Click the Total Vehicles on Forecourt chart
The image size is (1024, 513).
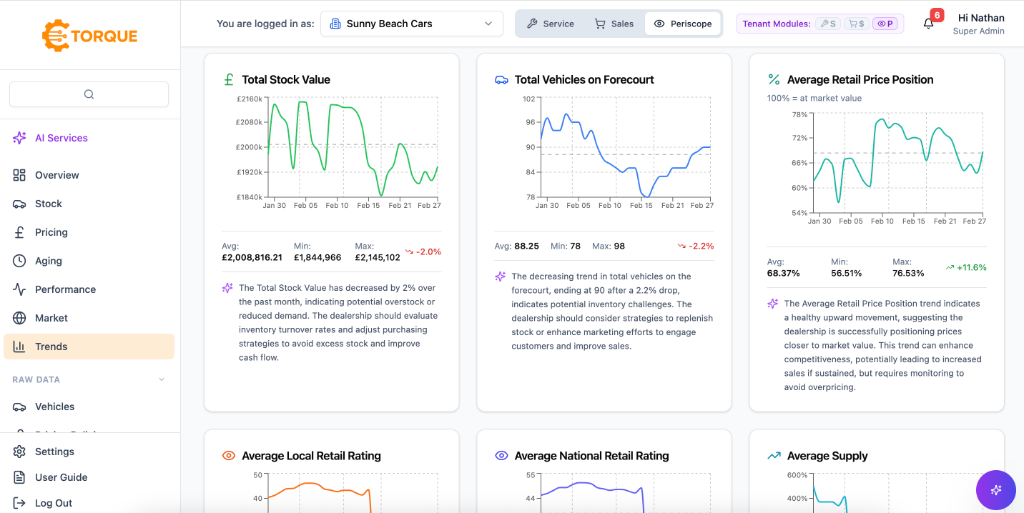tap(626, 148)
